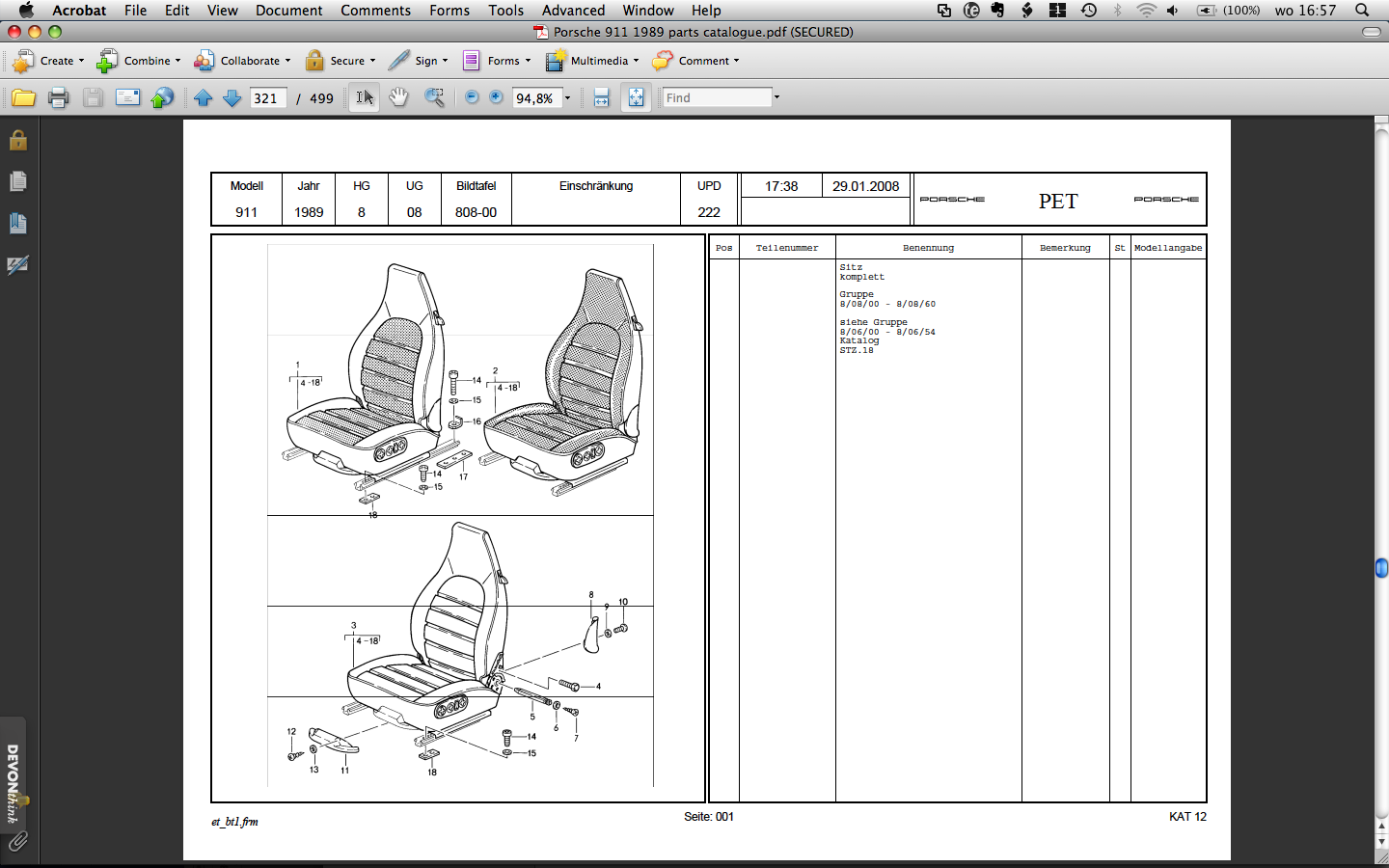
Task: Toggle the text Select tool
Action: pyautogui.click(x=364, y=97)
